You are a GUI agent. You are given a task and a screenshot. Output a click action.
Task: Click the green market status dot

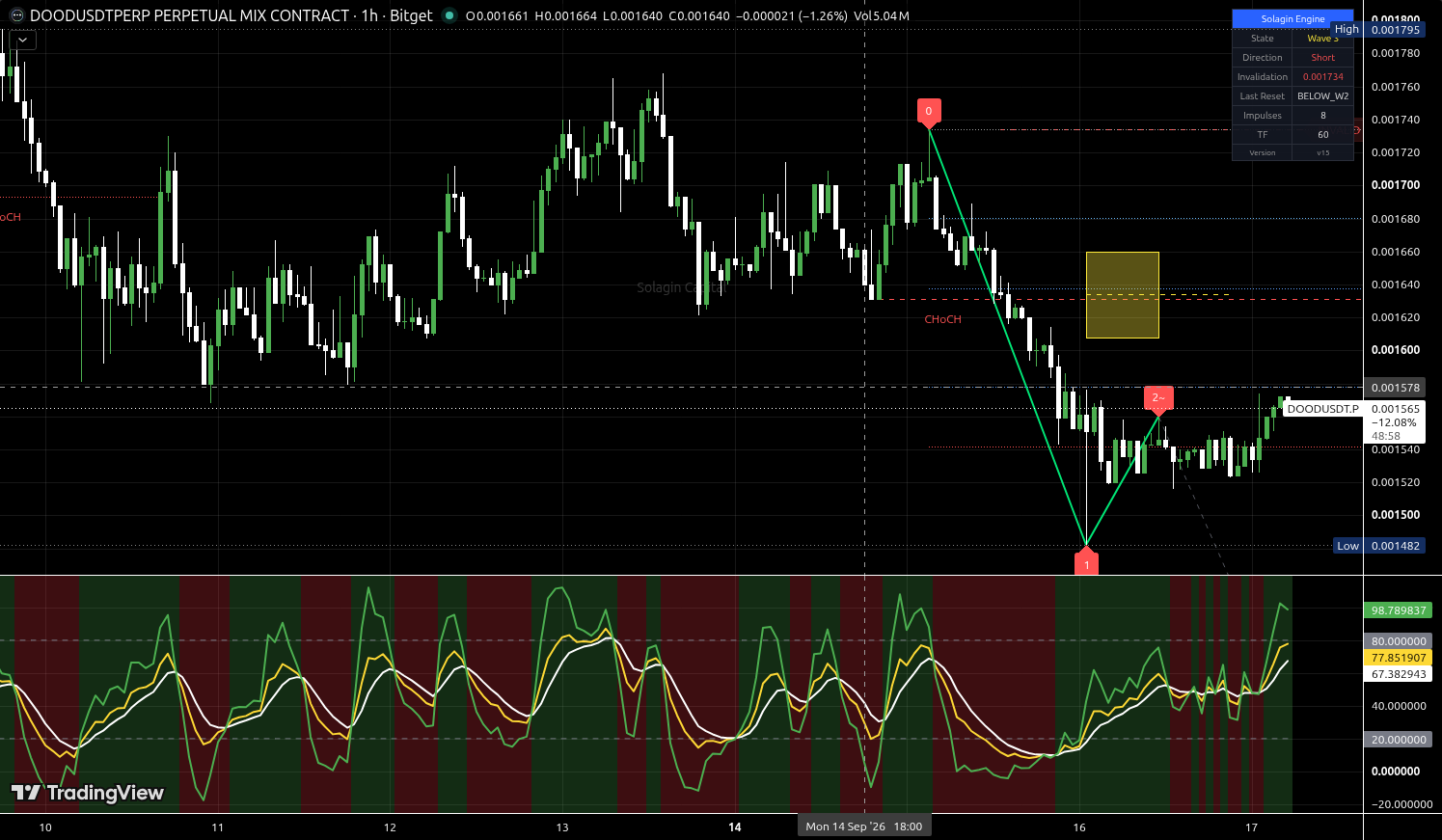449,15
